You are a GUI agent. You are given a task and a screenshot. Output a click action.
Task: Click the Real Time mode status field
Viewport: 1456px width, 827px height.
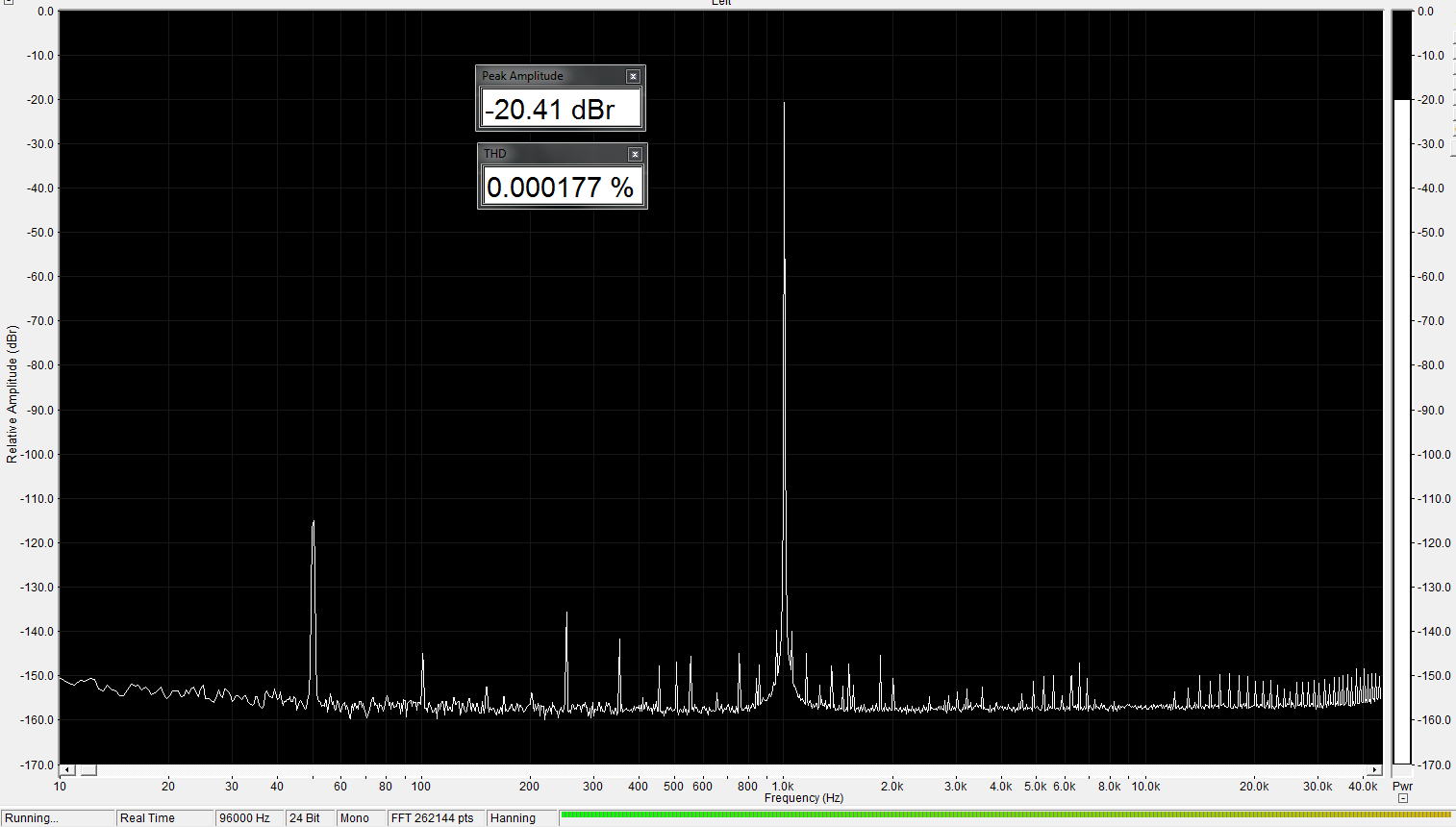[164, 818]
